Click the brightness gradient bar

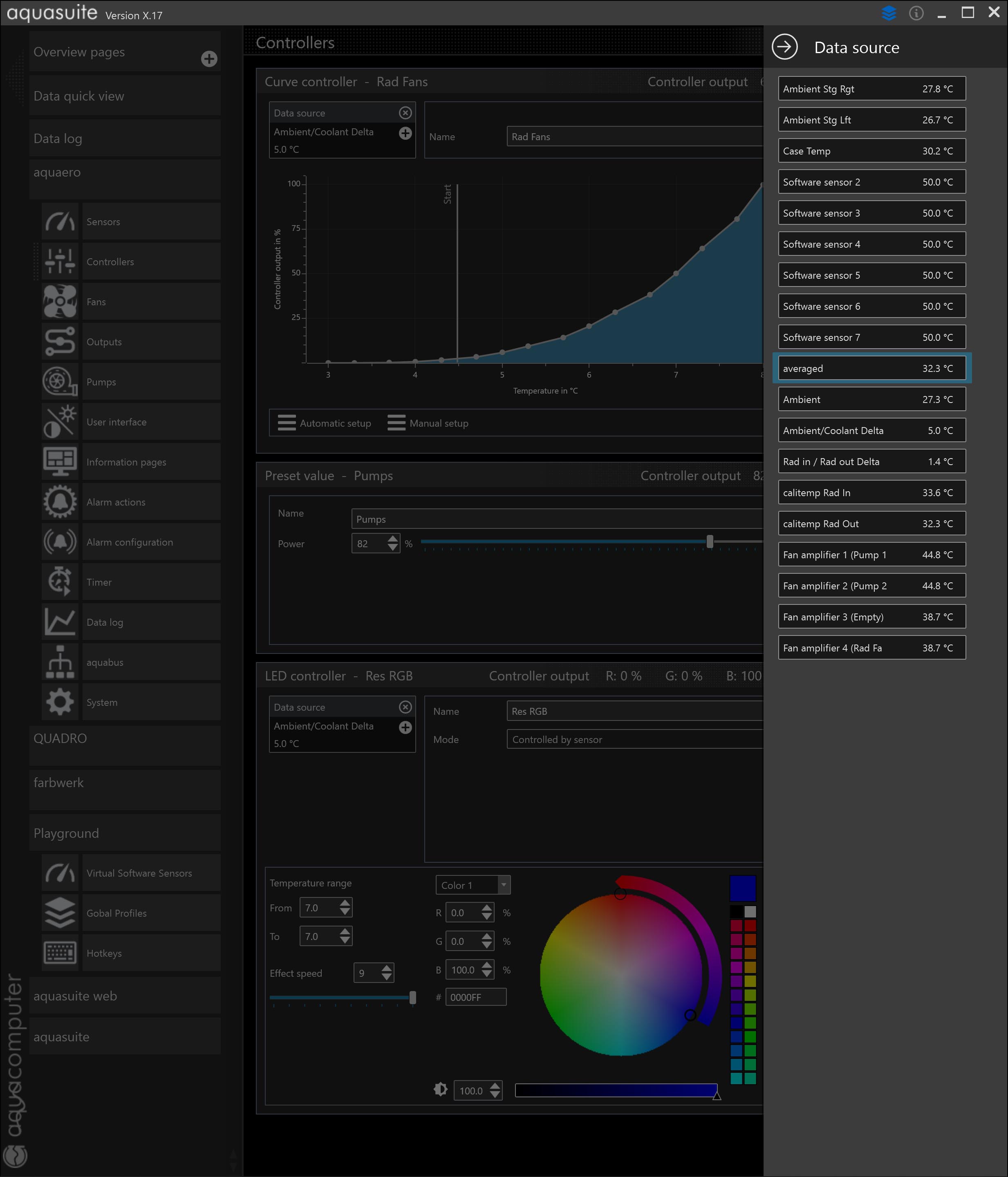(x=616, y=1090)
